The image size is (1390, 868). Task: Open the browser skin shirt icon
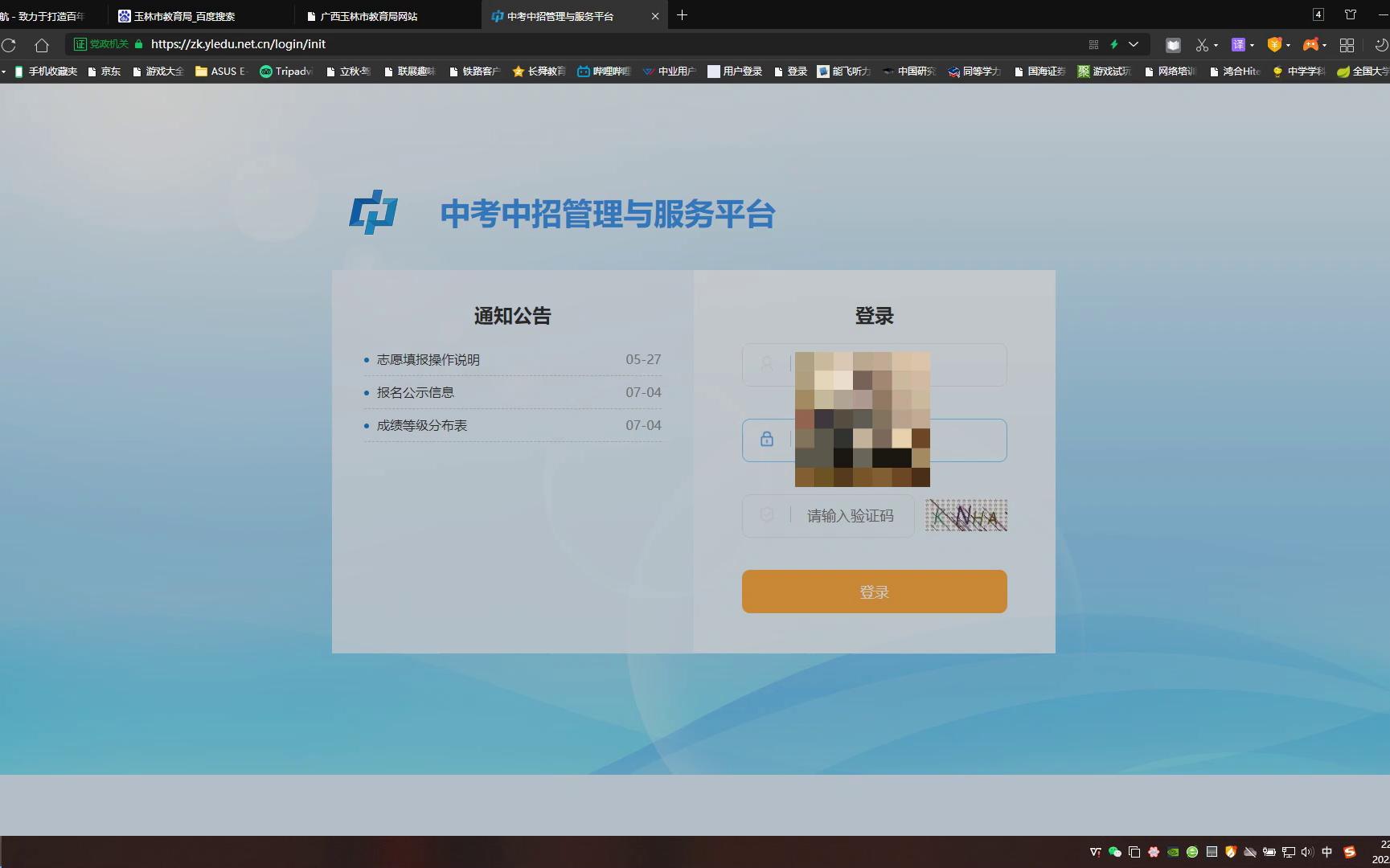(1351, 14)
